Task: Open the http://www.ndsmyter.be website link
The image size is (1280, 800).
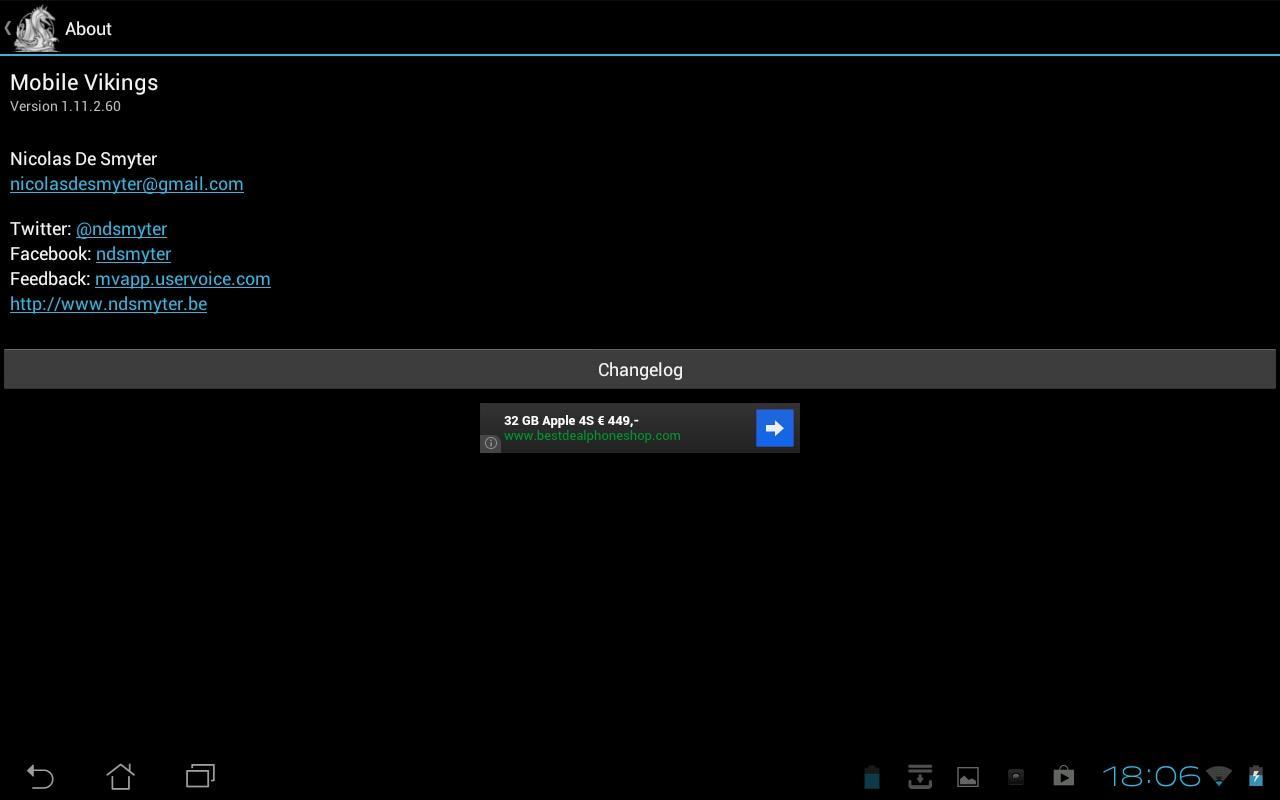Action: coord(108,304)
